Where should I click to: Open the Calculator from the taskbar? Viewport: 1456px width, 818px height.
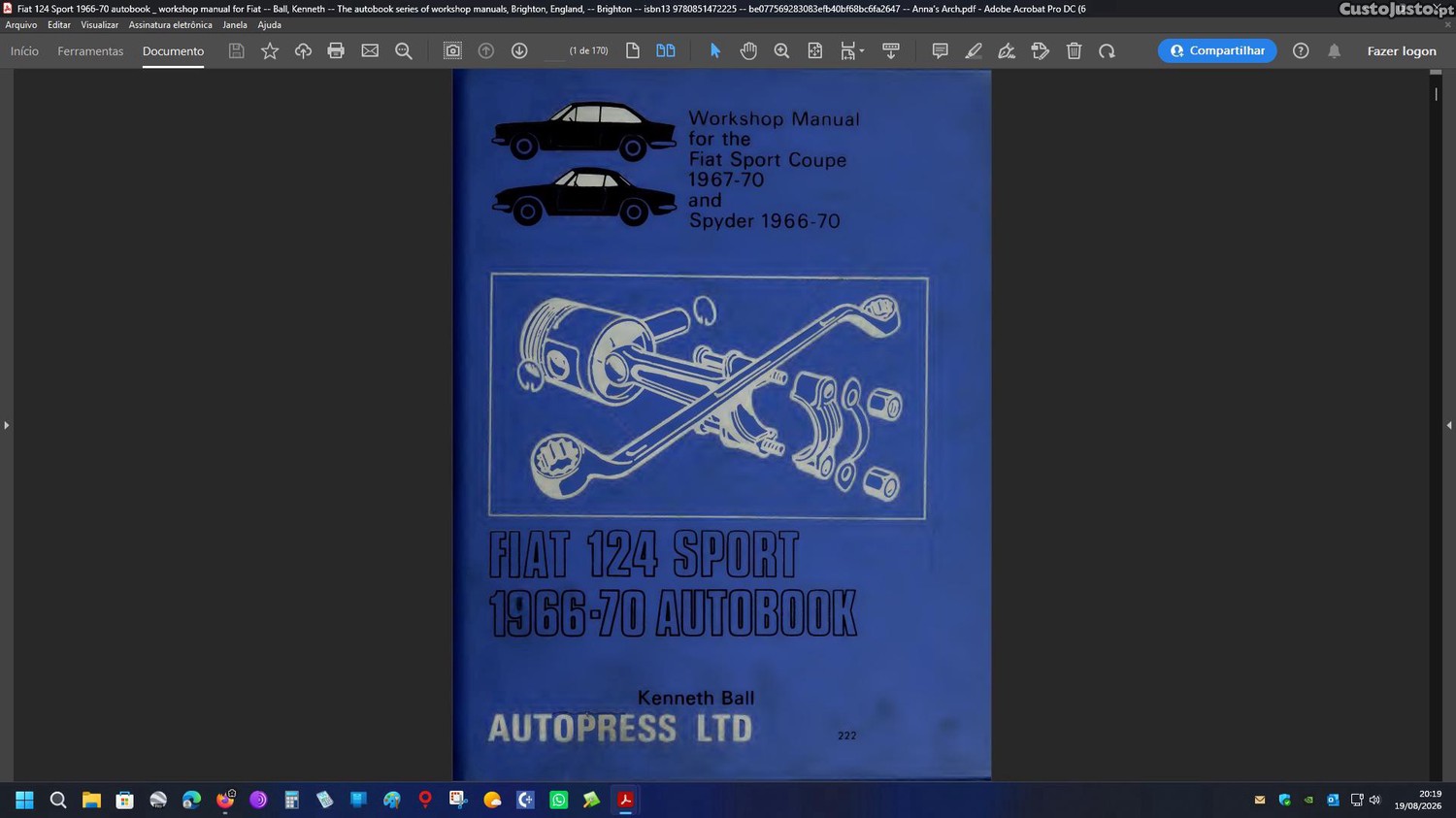[x=291, y=800]
